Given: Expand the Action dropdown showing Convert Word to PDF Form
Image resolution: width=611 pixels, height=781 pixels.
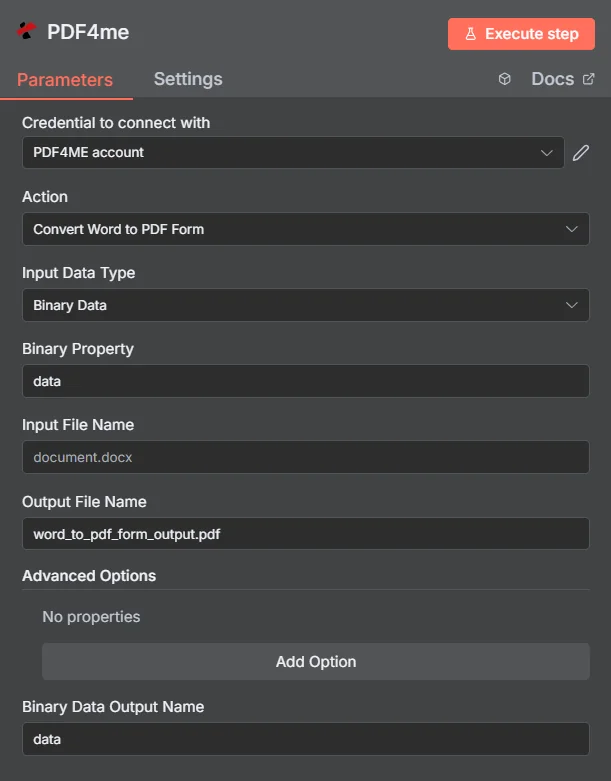Looking at the screenshot, I should (306, 229).
